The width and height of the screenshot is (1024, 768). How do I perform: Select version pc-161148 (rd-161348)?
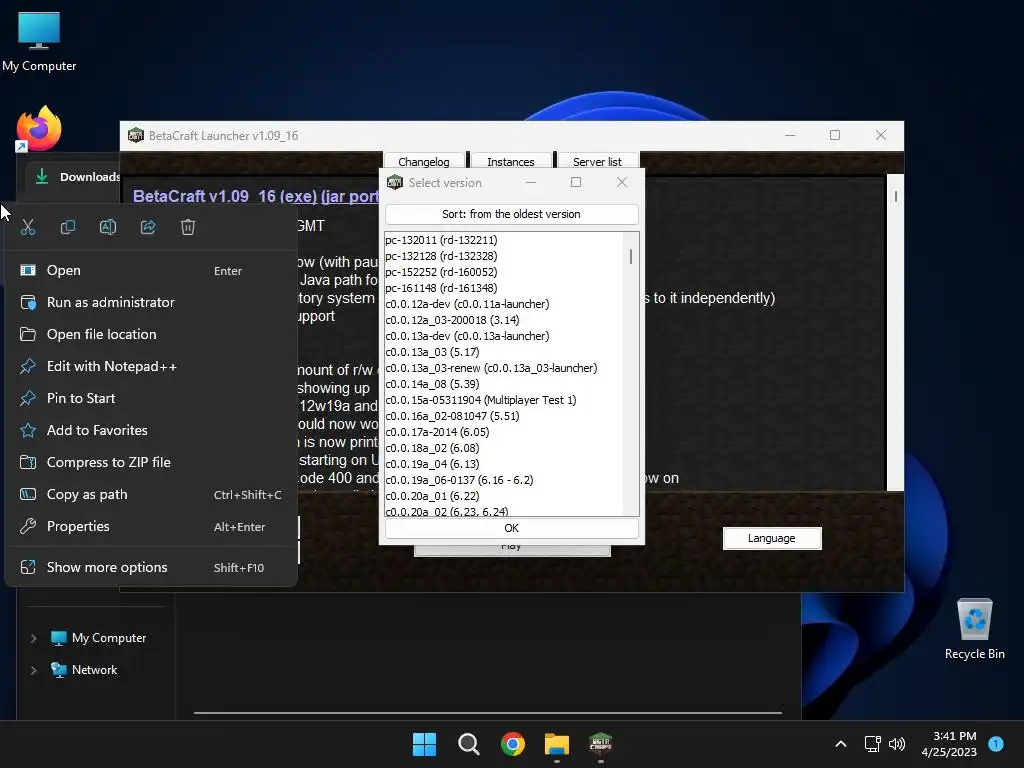tap(441, 288)
